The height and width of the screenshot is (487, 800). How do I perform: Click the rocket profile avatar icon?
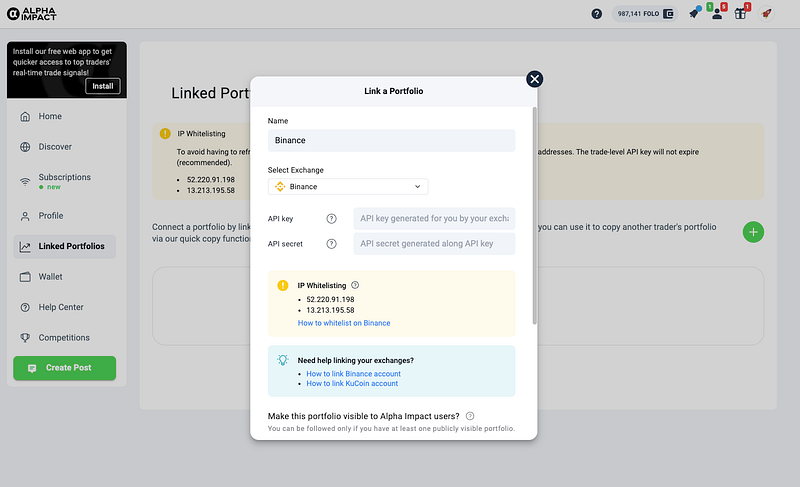pyautogui.click(x=766, y=14)
